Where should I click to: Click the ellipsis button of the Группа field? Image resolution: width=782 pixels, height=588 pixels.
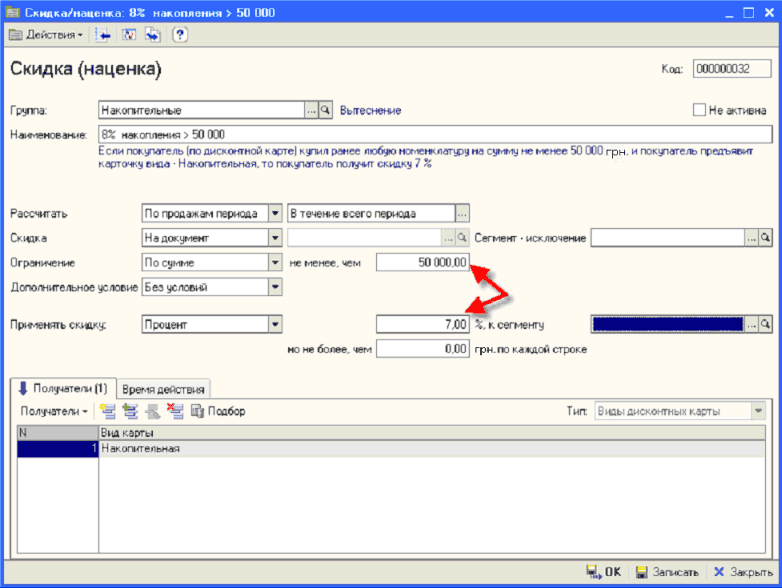311,110
